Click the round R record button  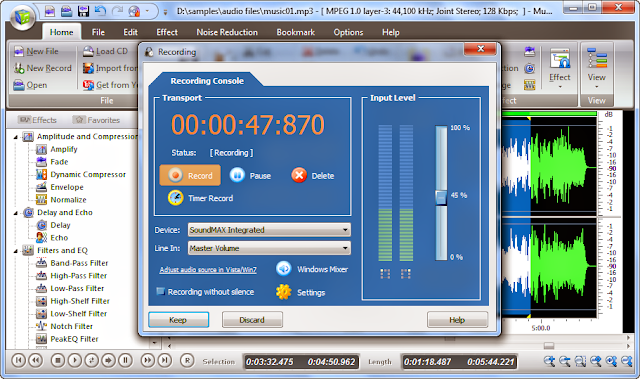[x=187, y=360]
